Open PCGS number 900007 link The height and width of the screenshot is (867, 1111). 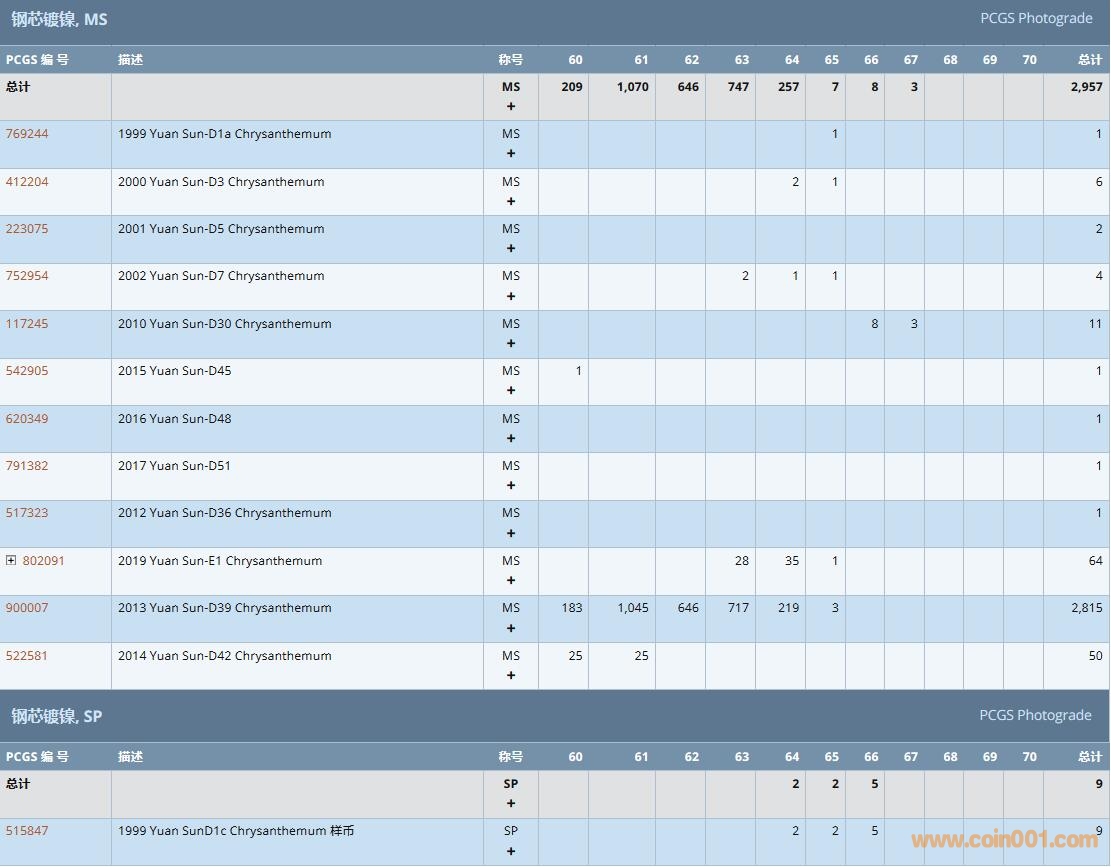click(x=27, y=608)
